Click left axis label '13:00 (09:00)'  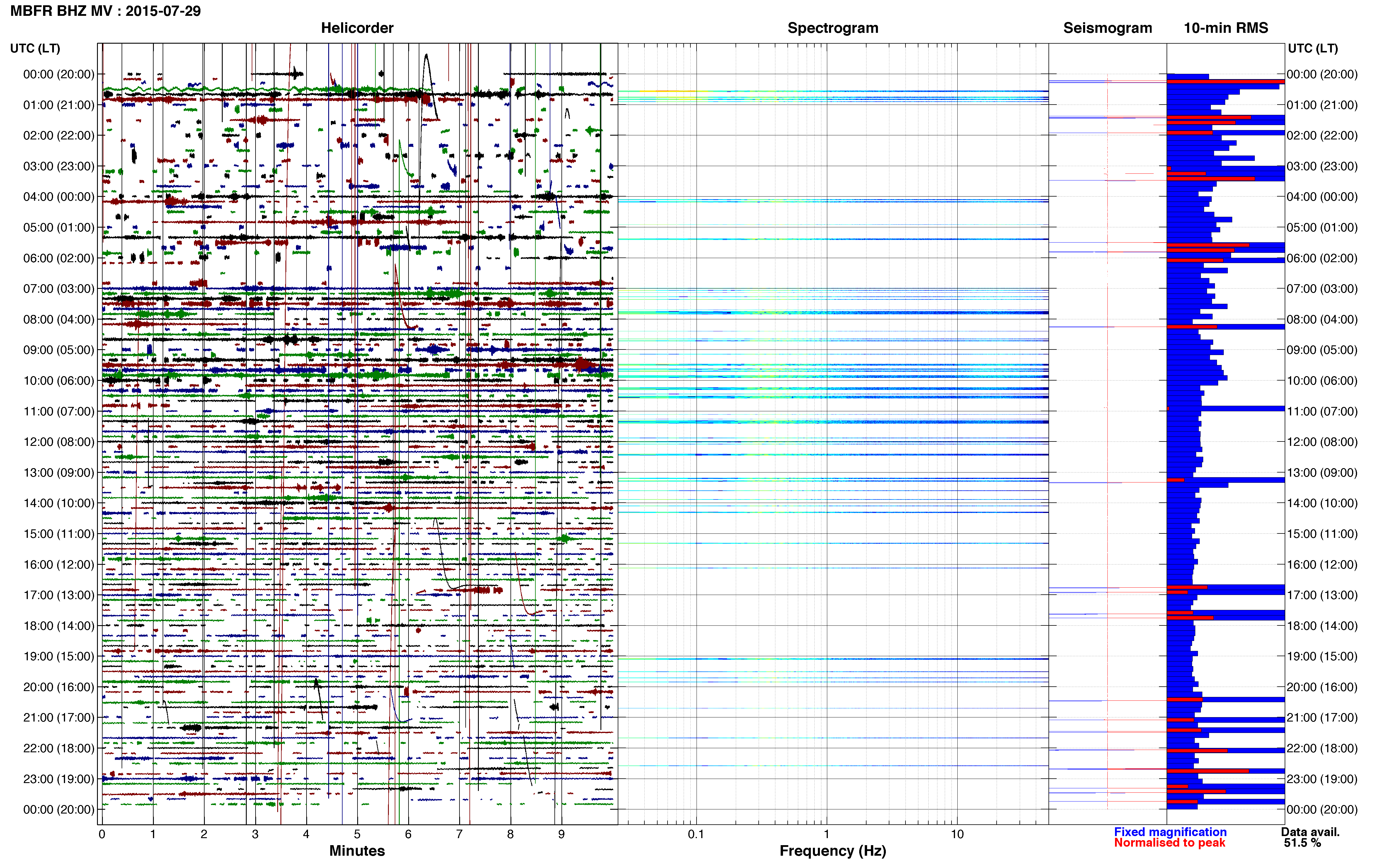pyautogui.click(x=59, y=473)
